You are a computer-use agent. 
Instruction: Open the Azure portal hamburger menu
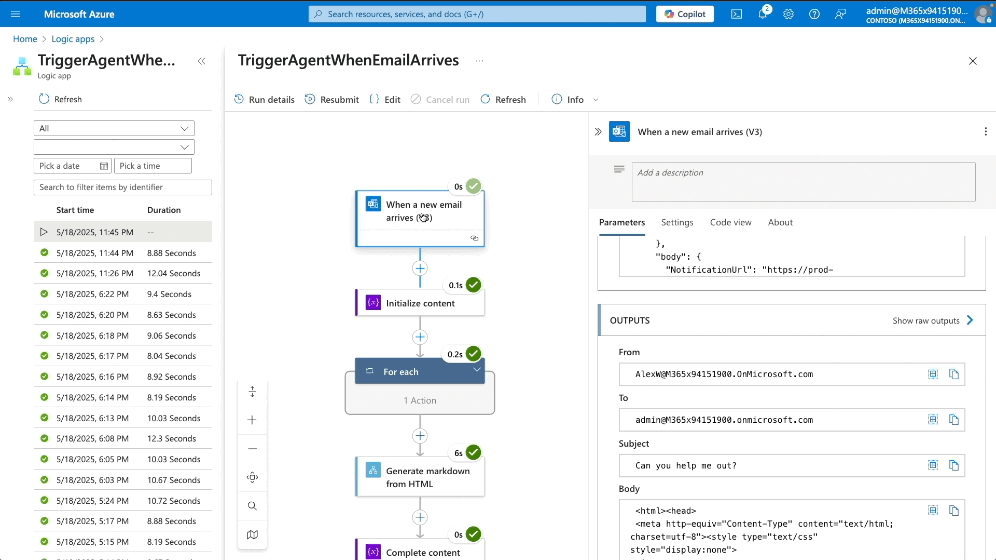point(17,14)
